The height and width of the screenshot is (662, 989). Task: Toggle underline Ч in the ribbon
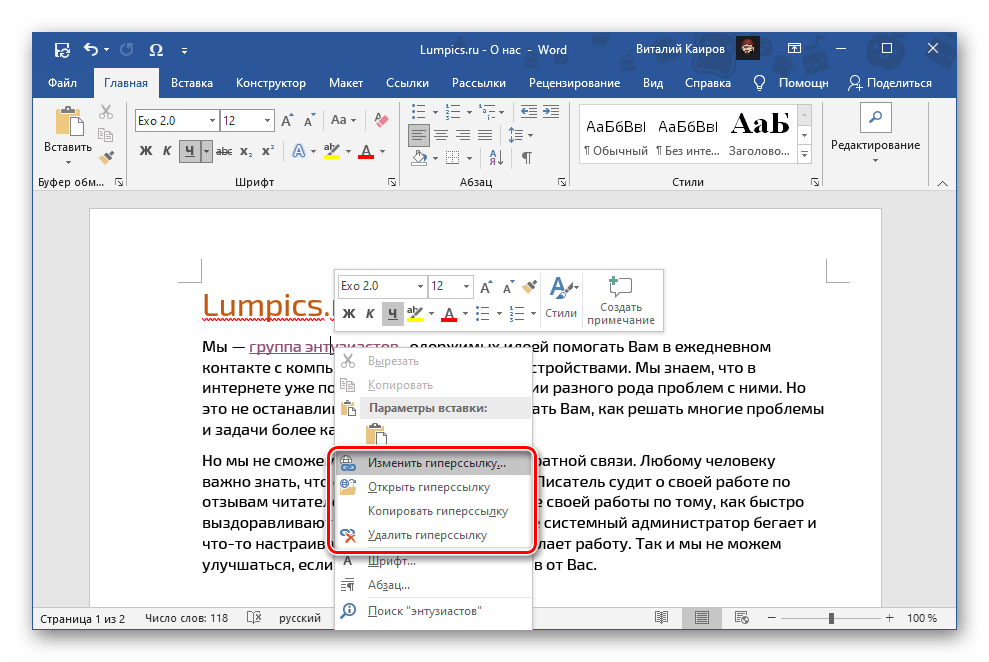coord(189,151)
